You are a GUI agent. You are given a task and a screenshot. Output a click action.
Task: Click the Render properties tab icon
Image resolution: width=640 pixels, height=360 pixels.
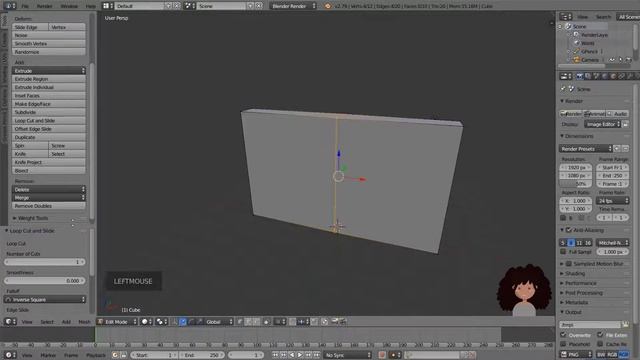(x=579, y=76)
